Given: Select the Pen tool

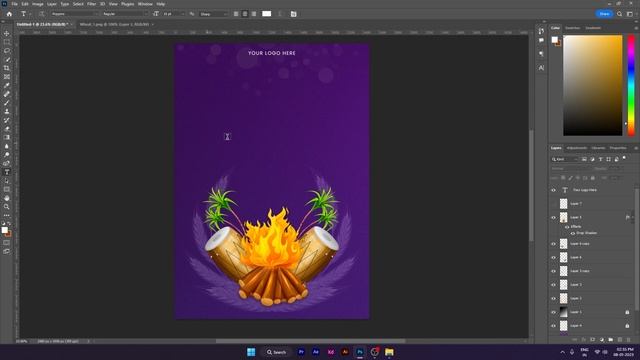Looking at the screenshot, I should tap(7, 163).
